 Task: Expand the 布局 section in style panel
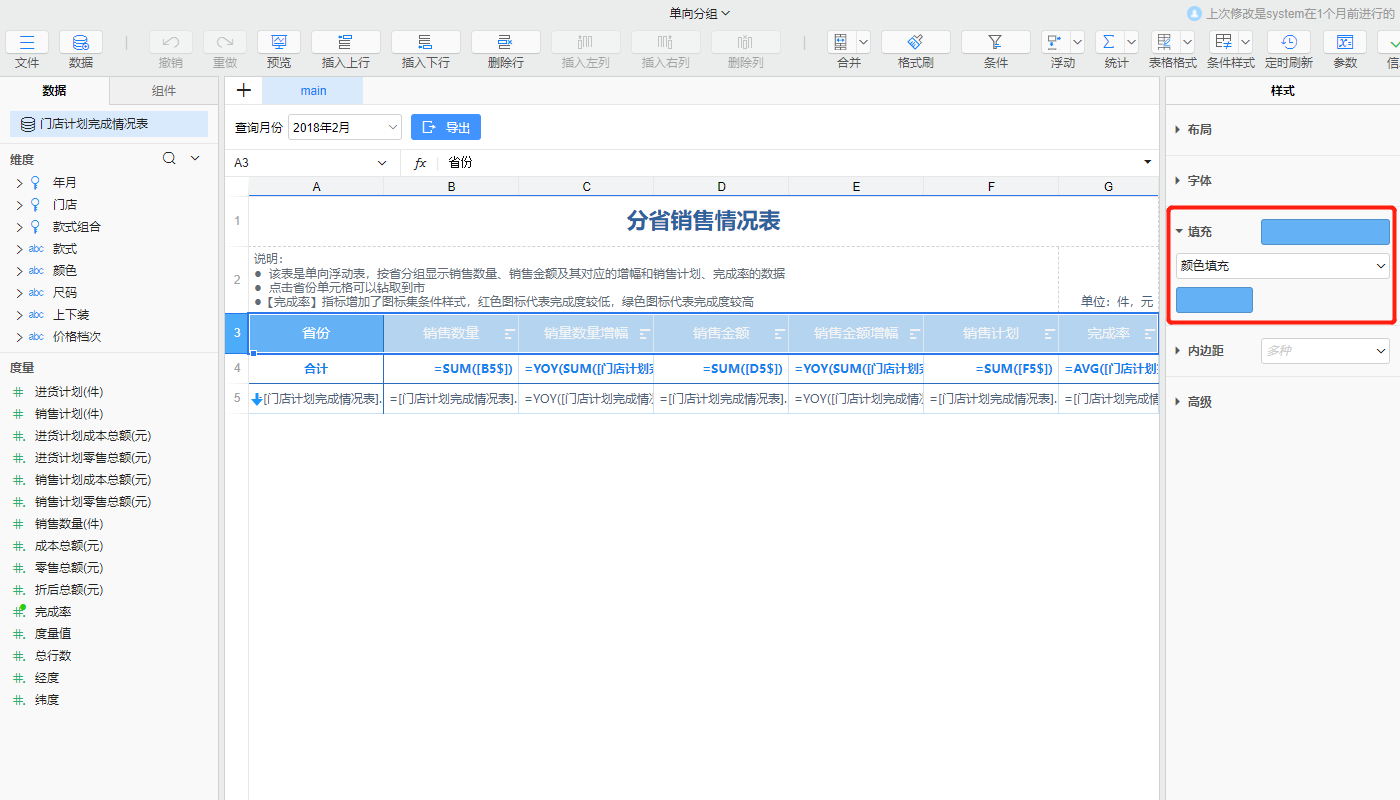1180,130
